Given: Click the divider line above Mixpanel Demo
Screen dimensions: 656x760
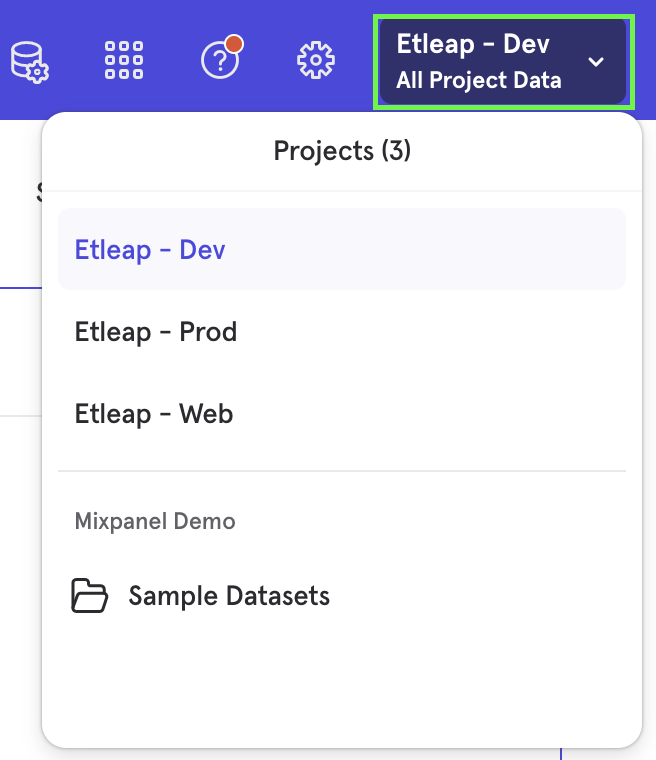Looking at the screenshot, I should click(x=342, y=470).
